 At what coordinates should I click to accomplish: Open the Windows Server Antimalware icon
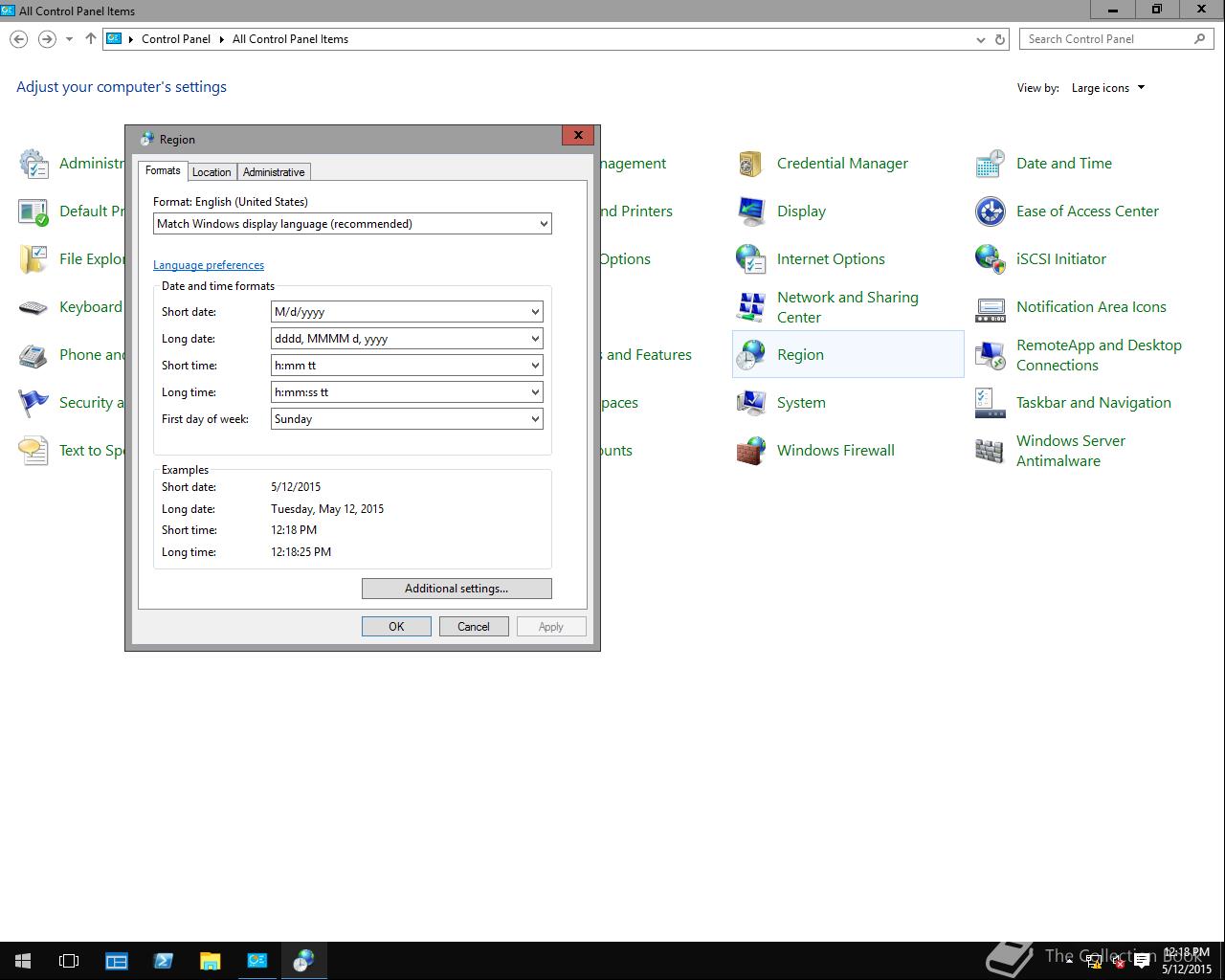coord(990,451)
